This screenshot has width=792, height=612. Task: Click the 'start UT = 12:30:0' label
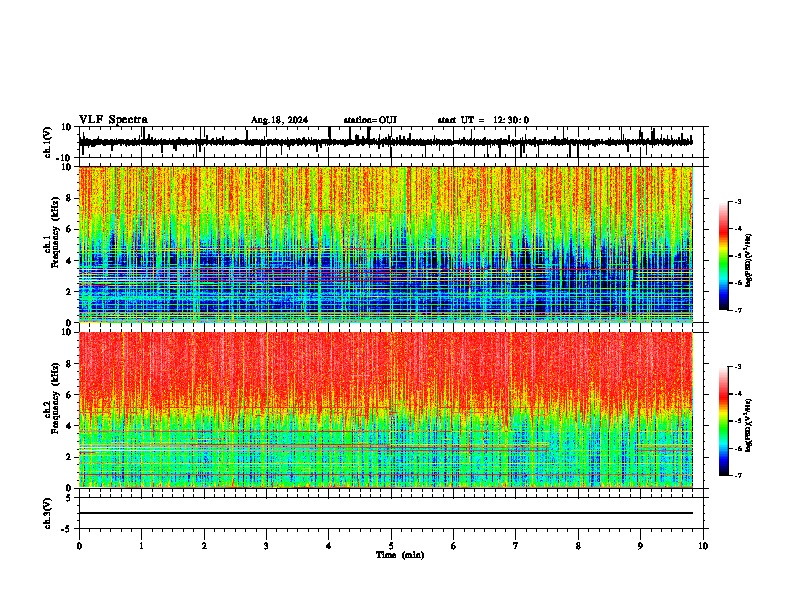(483, 120)
